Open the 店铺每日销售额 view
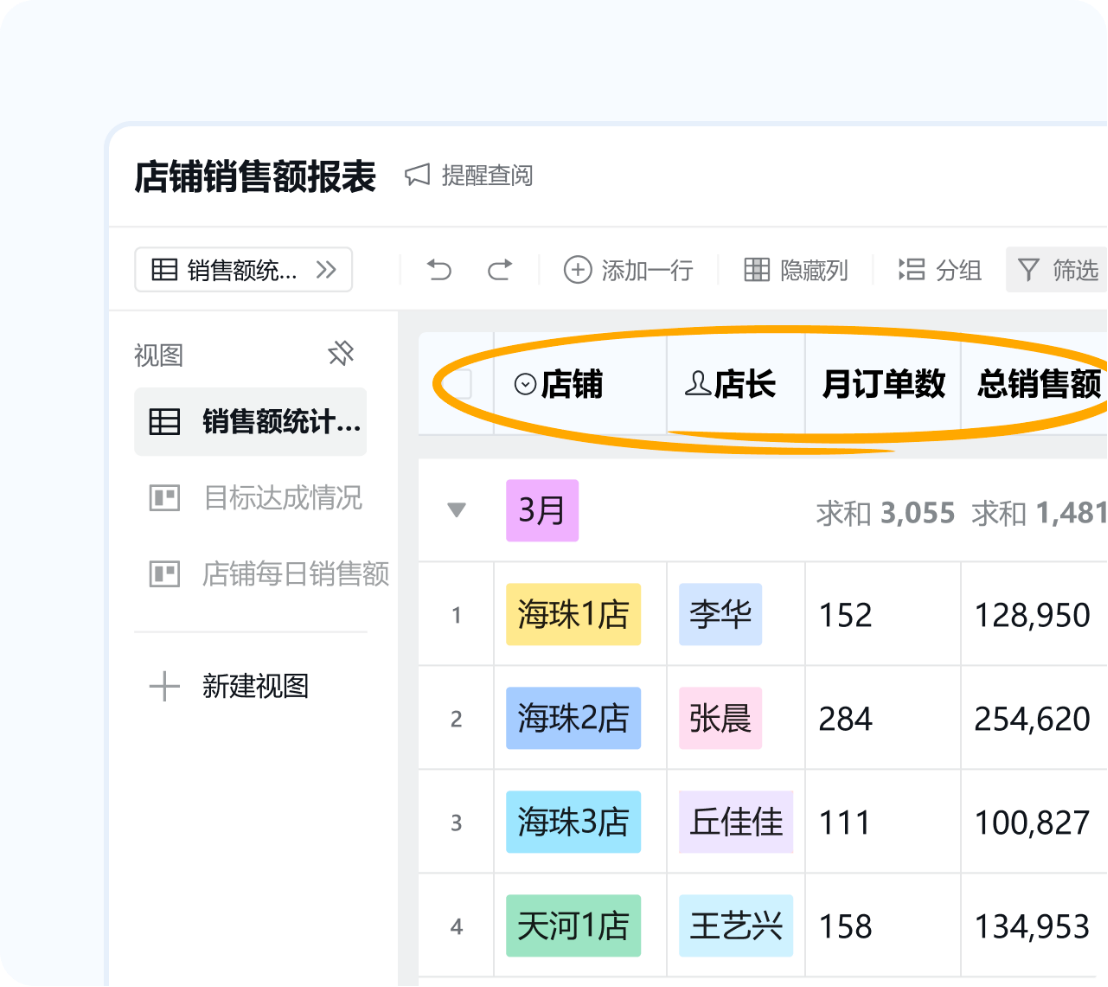 click(x=295, y=574)
